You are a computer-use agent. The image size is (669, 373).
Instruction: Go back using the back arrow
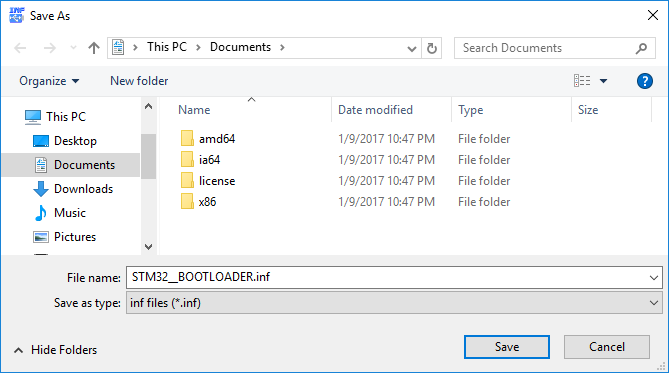(x=20, y=48)
